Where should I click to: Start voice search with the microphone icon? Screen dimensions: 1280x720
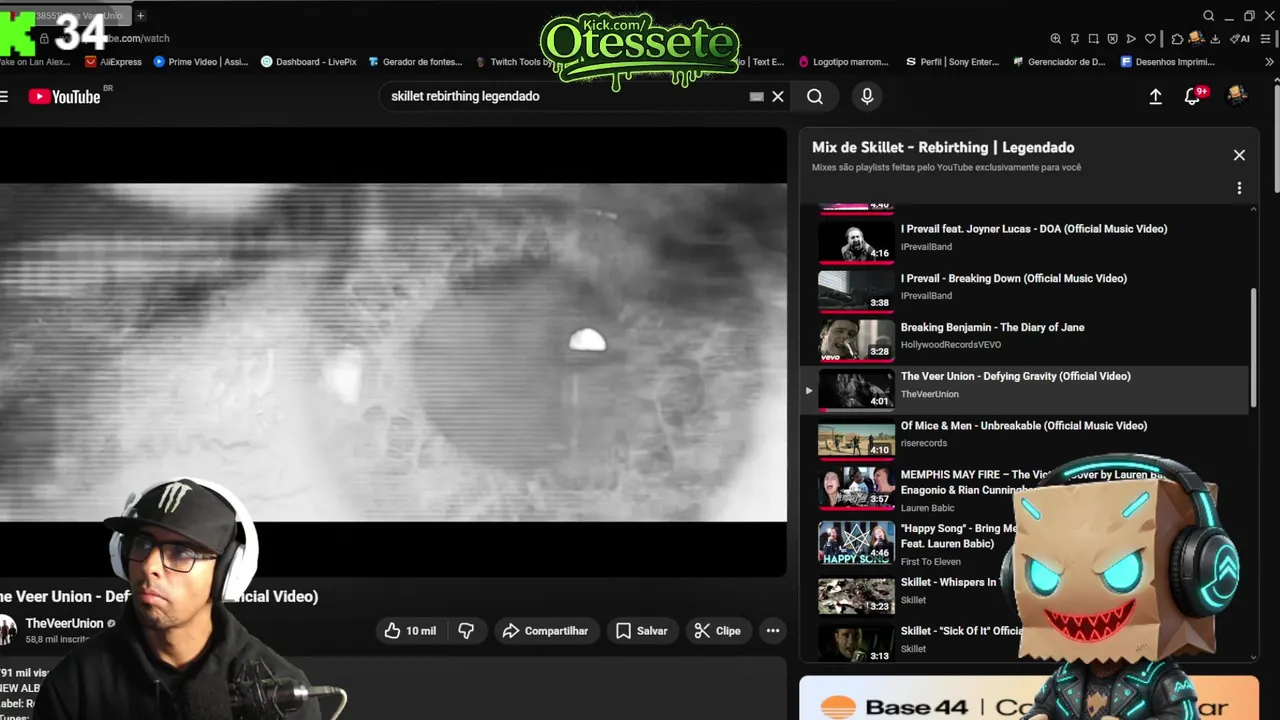point(867,96)
